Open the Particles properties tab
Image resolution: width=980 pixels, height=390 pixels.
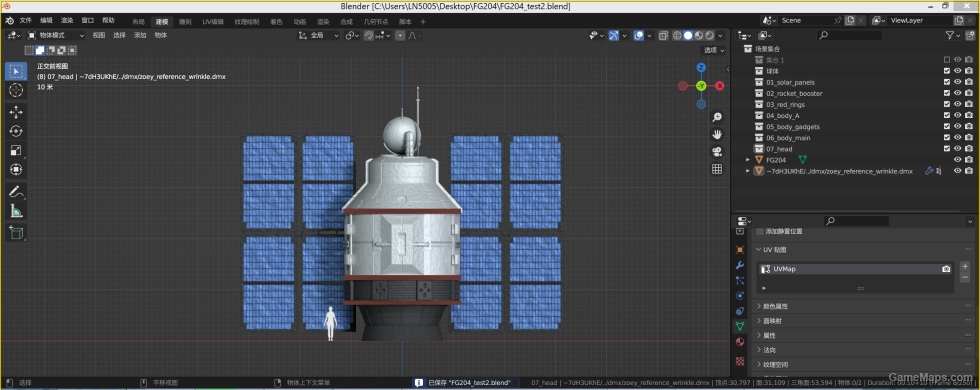point(740,281)
